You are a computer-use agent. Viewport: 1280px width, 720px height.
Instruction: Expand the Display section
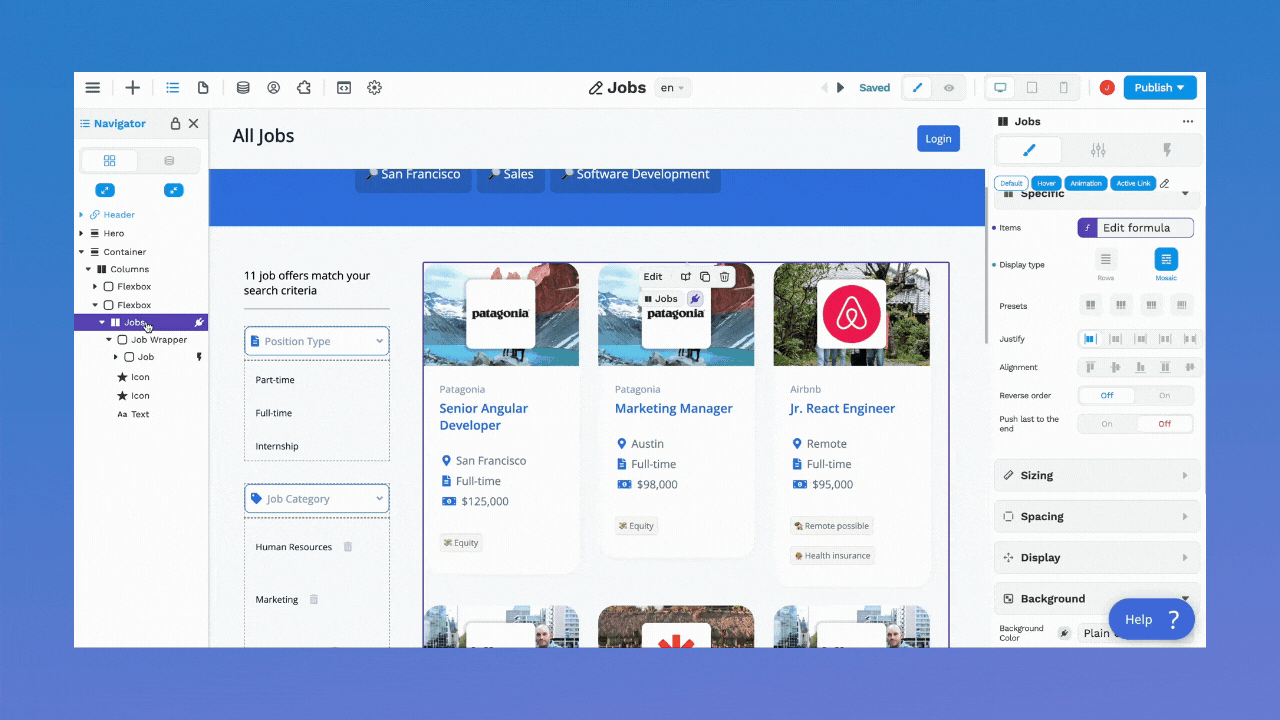coord(1097,558)
